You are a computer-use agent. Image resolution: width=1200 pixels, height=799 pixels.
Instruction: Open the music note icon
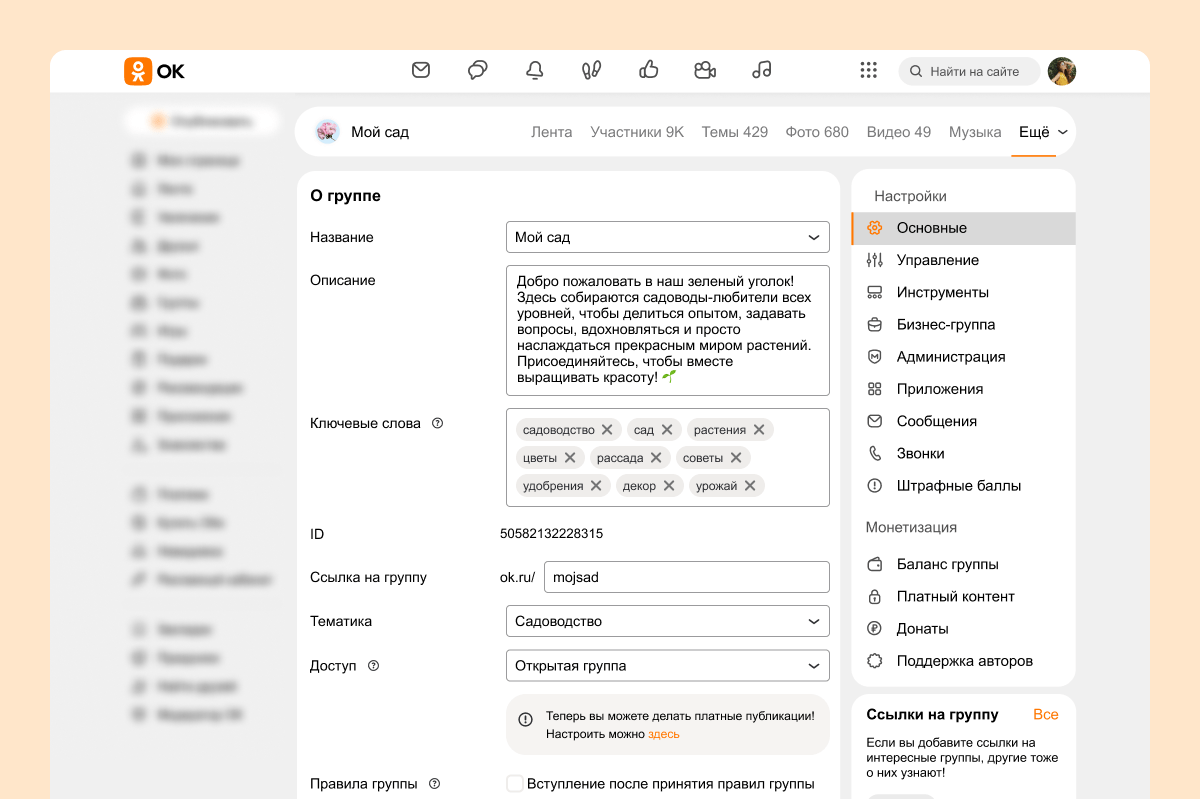pyautogui.click(x=762, y=70)
